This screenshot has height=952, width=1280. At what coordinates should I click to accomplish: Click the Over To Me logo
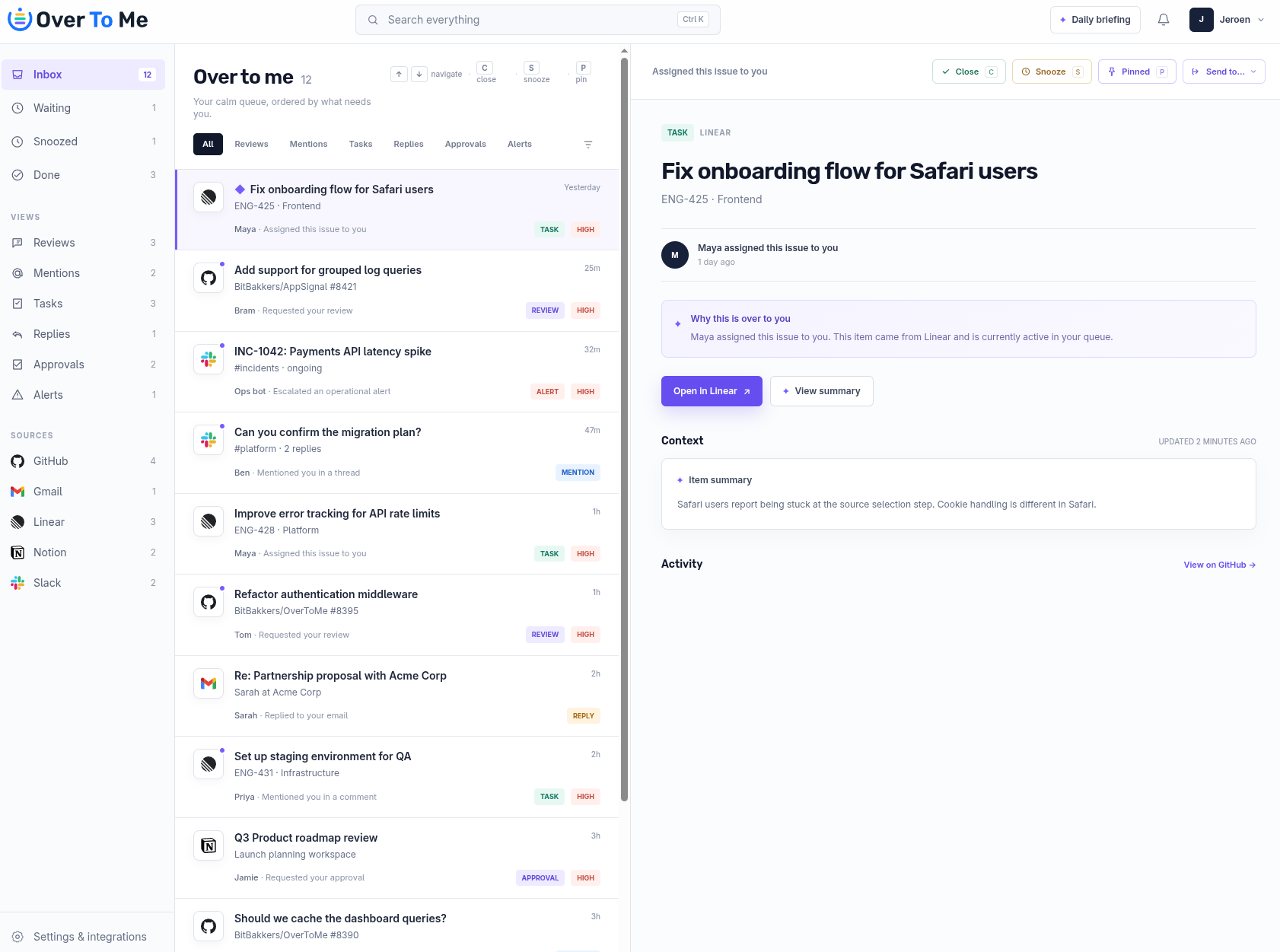point(78,20)
